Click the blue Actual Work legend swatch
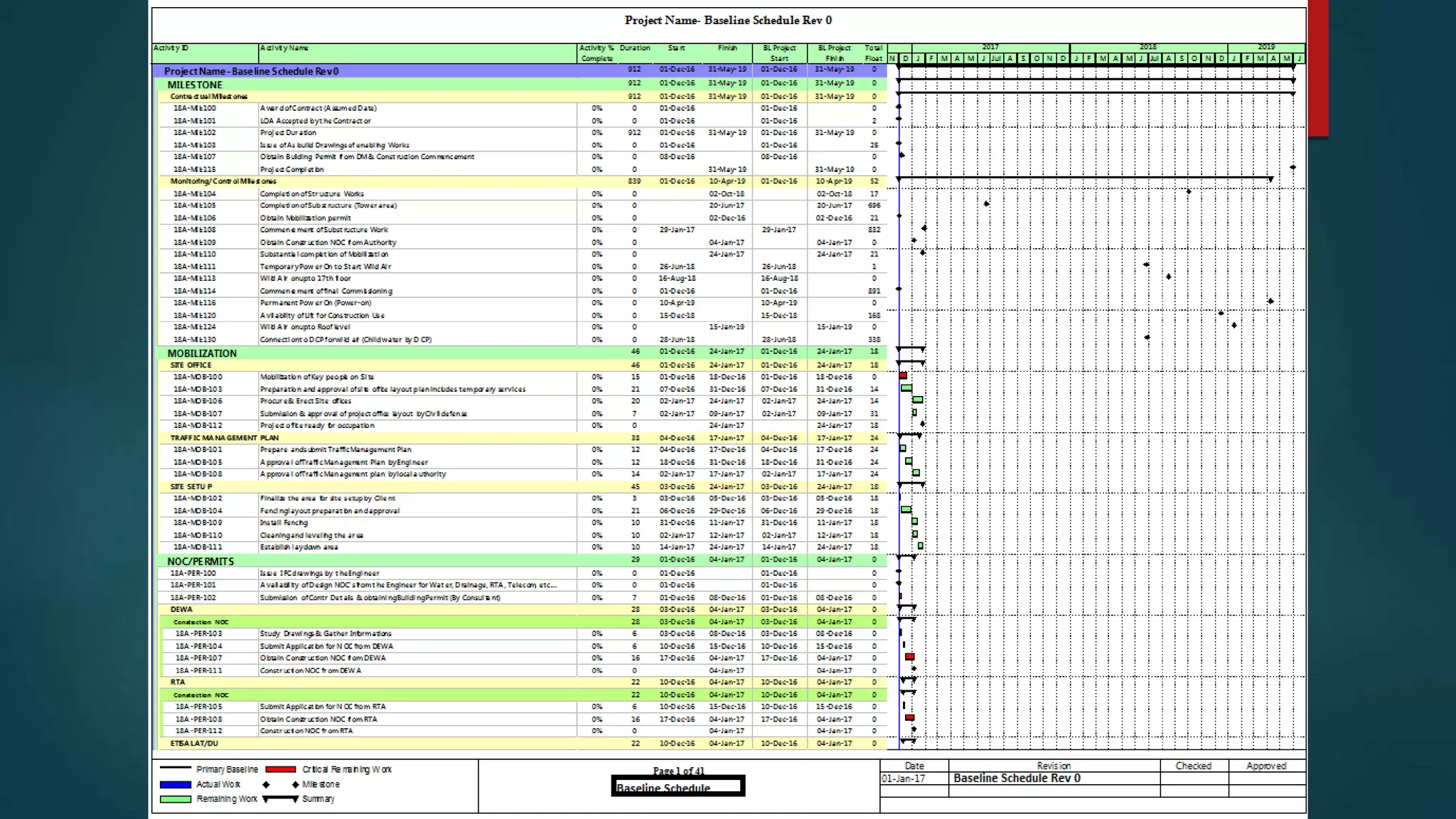1456x819 pixels. 176,784
